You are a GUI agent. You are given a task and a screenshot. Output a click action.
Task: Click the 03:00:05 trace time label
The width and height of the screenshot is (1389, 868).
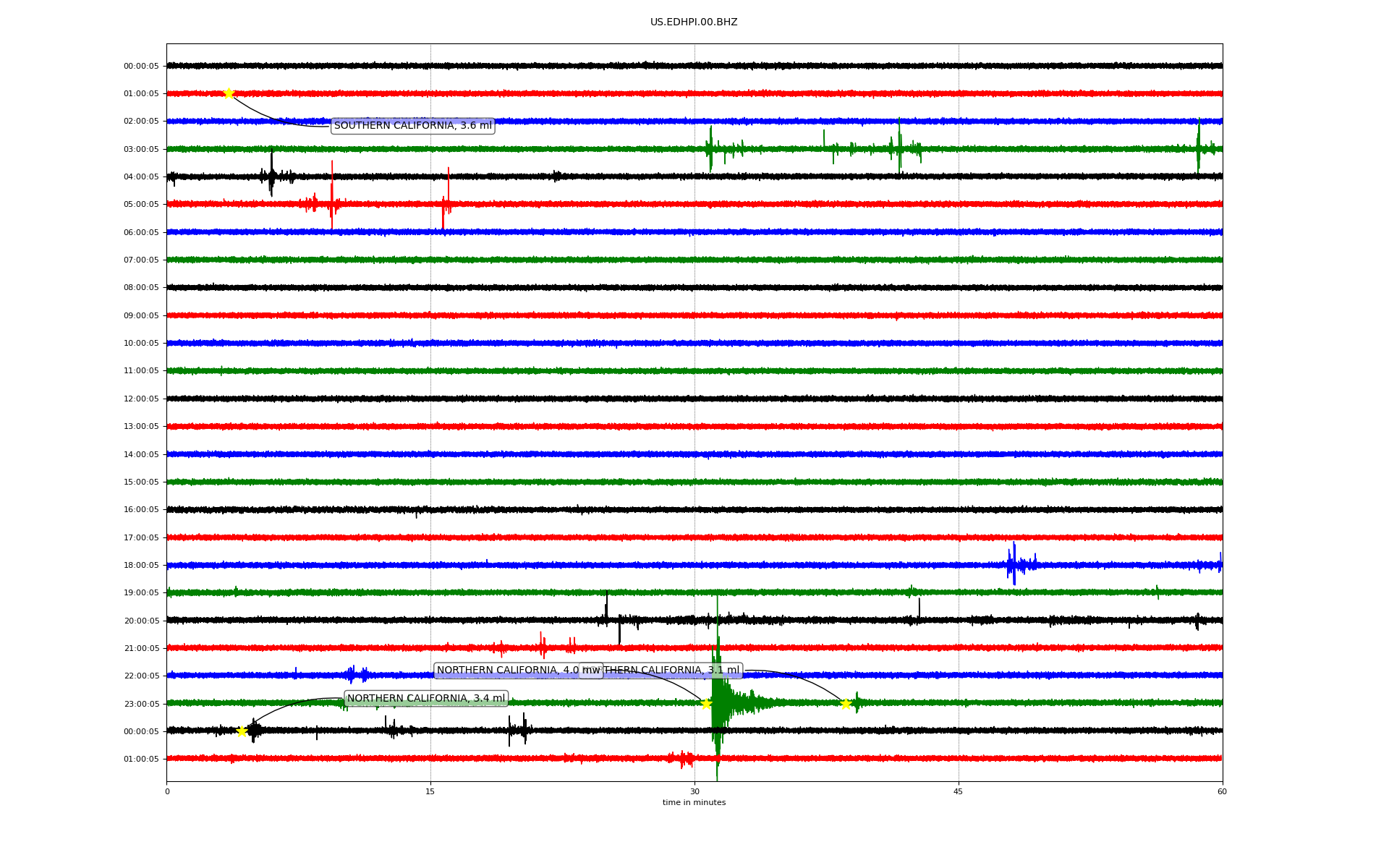[141, 149]
